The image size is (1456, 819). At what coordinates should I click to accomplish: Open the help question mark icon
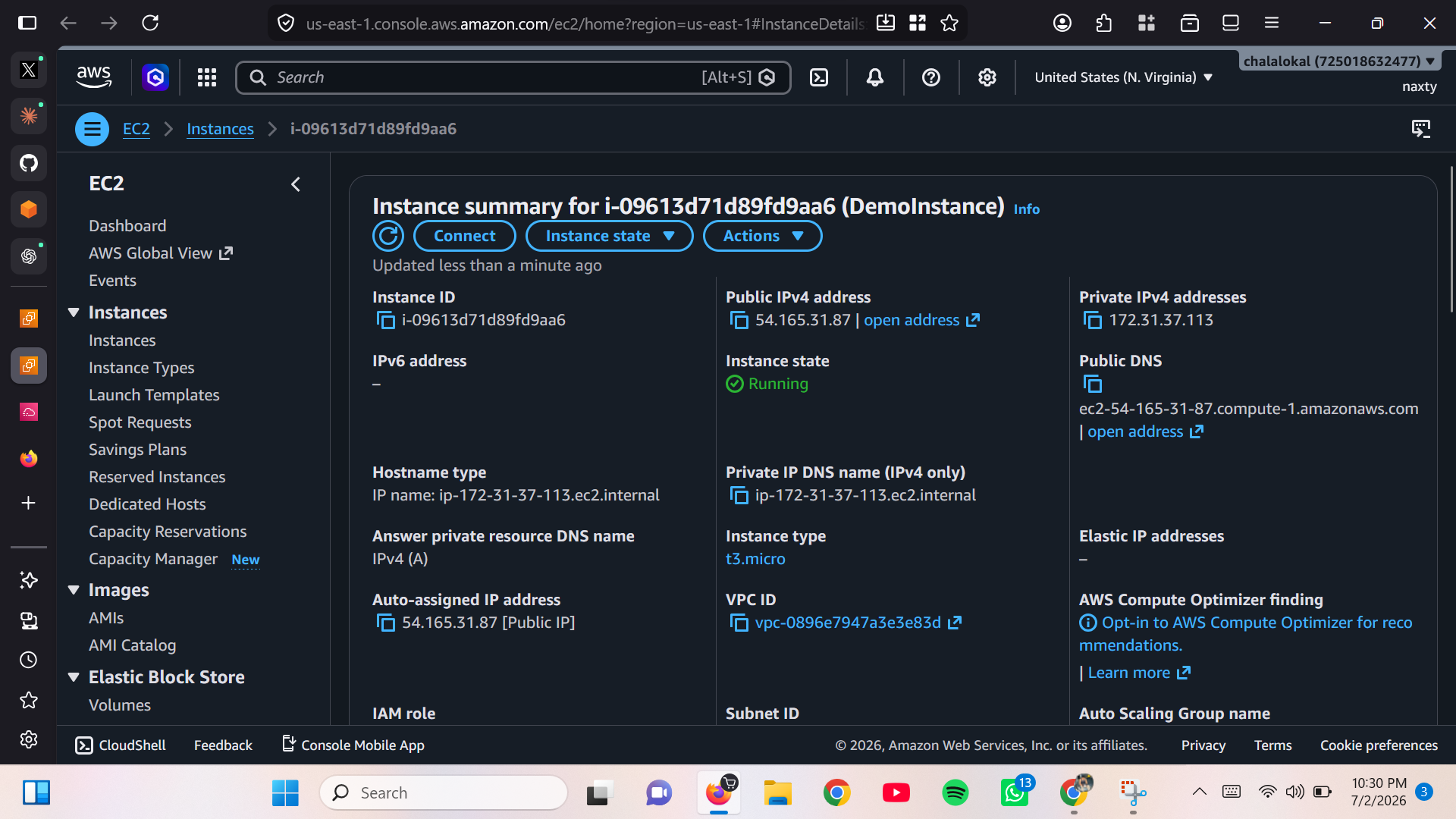[x=931, y=77]
